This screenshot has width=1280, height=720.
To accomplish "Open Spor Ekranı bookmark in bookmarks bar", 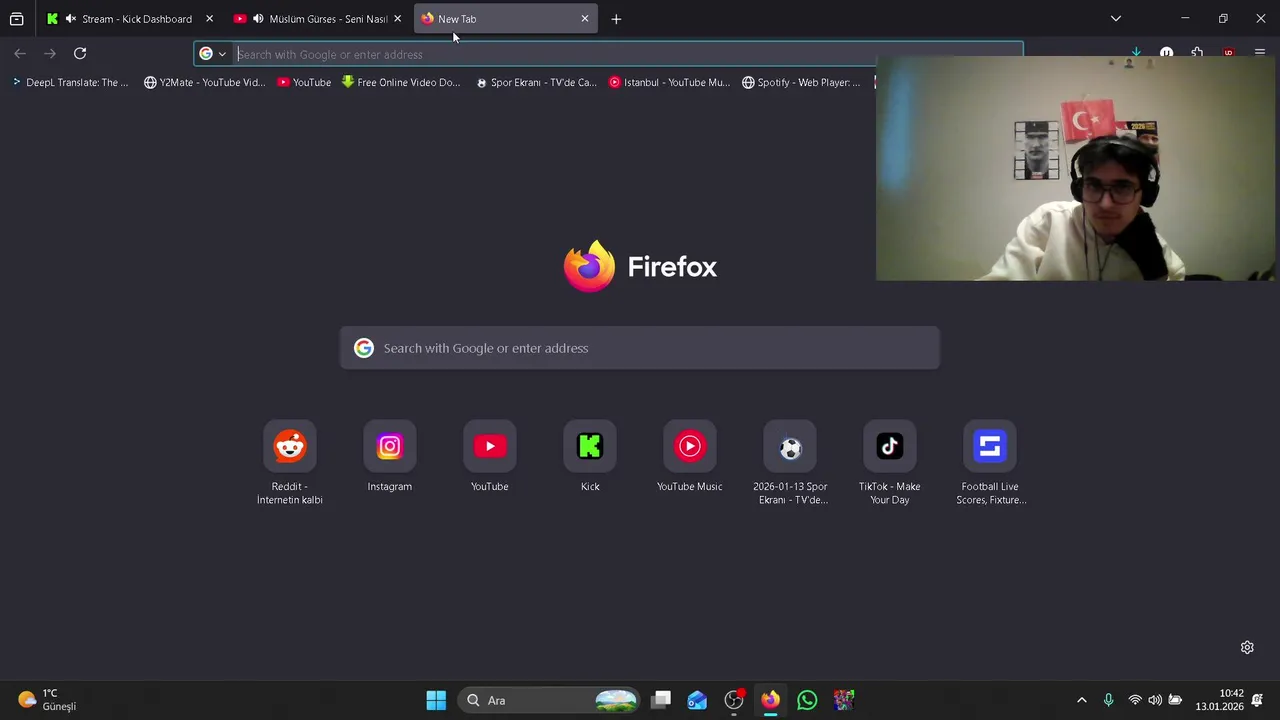I will (536, 82).
